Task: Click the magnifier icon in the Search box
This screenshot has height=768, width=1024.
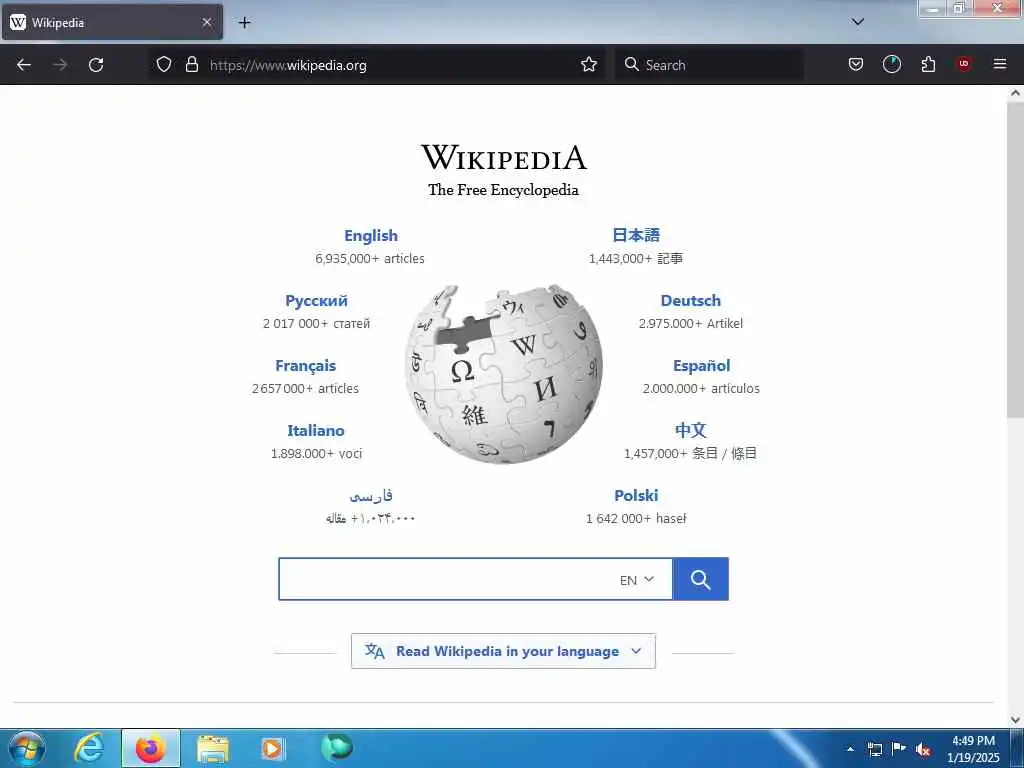Action: tap(632, 64)
